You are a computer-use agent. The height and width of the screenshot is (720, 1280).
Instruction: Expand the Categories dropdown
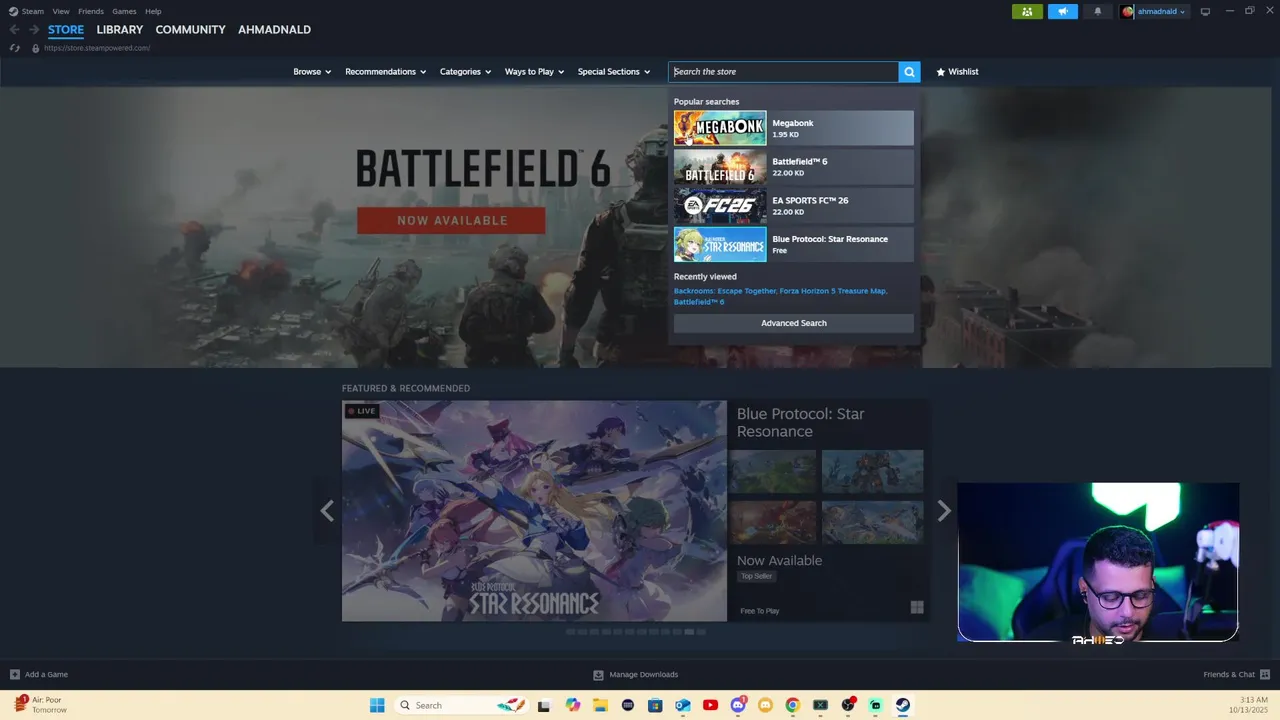[x=465, y=72]
